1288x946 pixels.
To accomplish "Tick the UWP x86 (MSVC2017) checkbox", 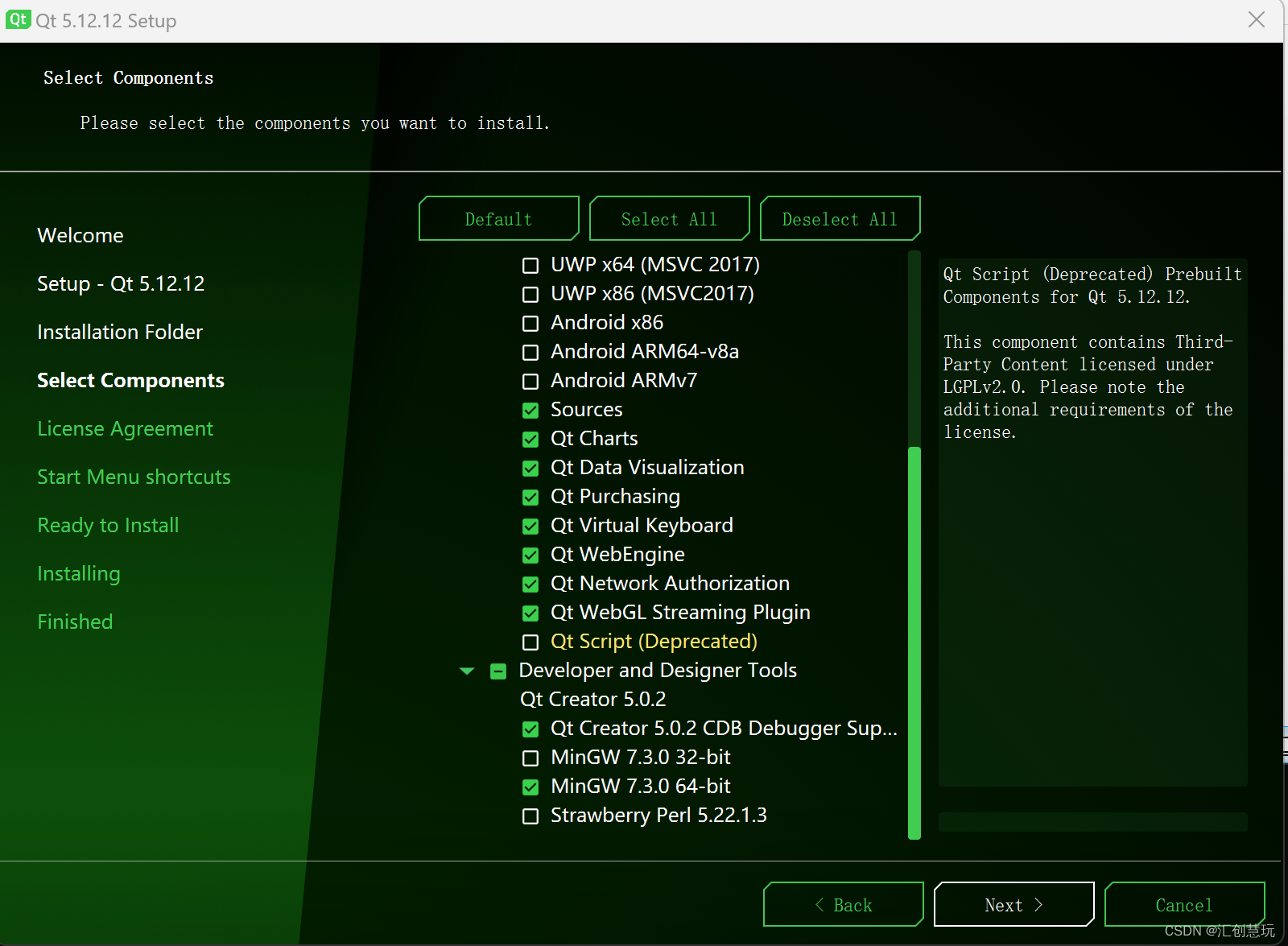I will pos(530,294).
